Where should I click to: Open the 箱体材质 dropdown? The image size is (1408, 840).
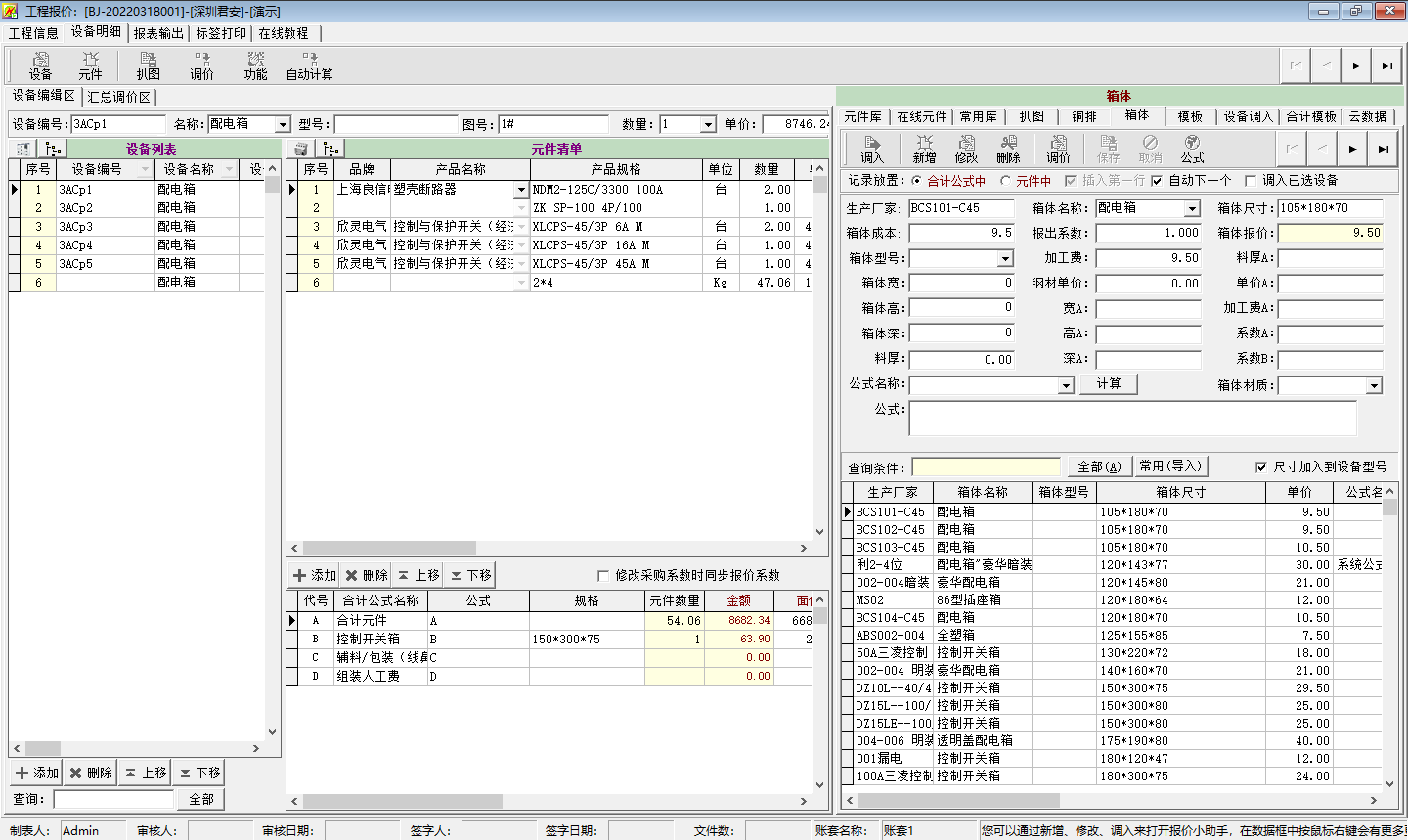click(x=1374, y=385)
